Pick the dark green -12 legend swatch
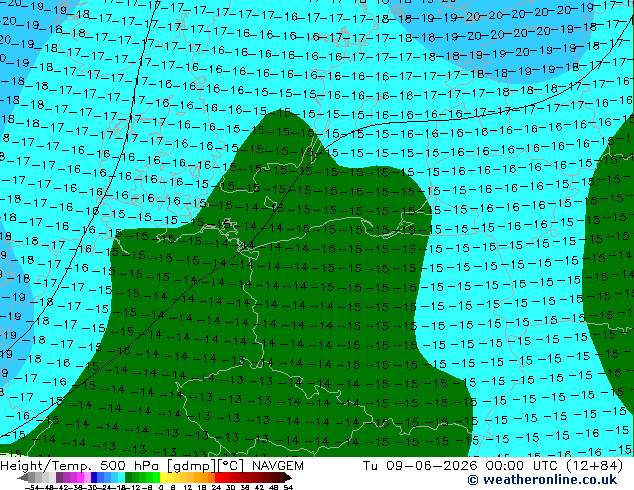This screenshot has height=490, width=634. click(x=129, y=477)
